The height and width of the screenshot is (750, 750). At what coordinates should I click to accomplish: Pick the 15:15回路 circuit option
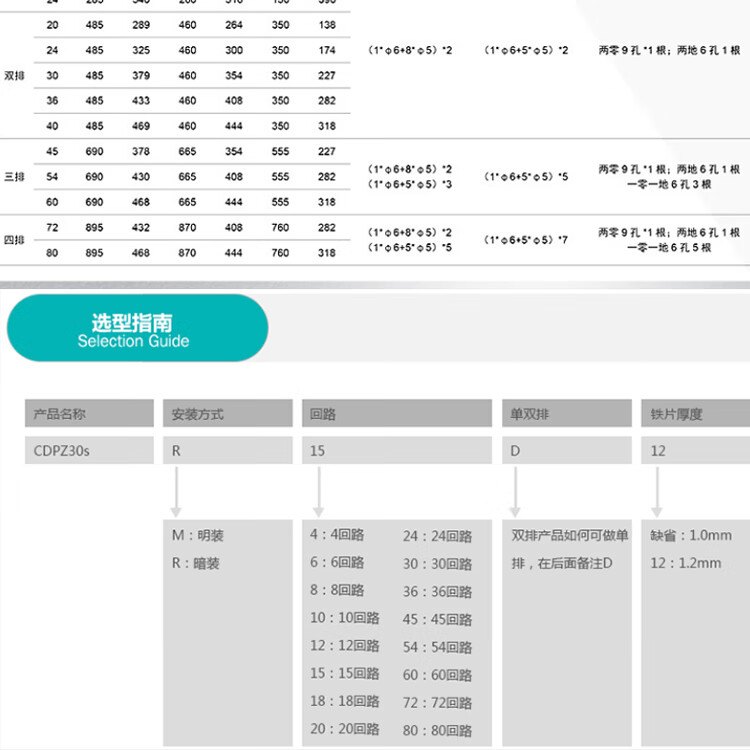pos(345,674)
